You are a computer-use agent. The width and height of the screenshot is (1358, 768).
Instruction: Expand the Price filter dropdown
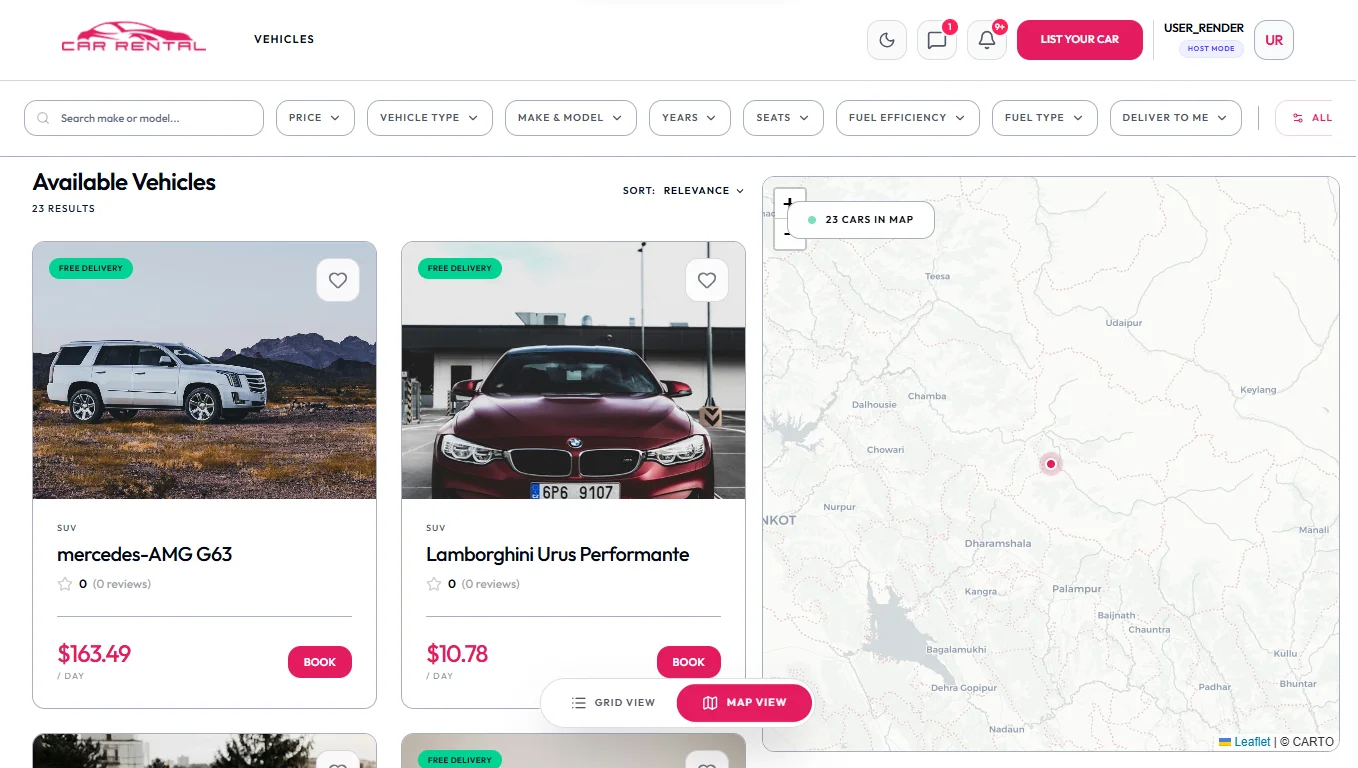click(x=315, y=118)
